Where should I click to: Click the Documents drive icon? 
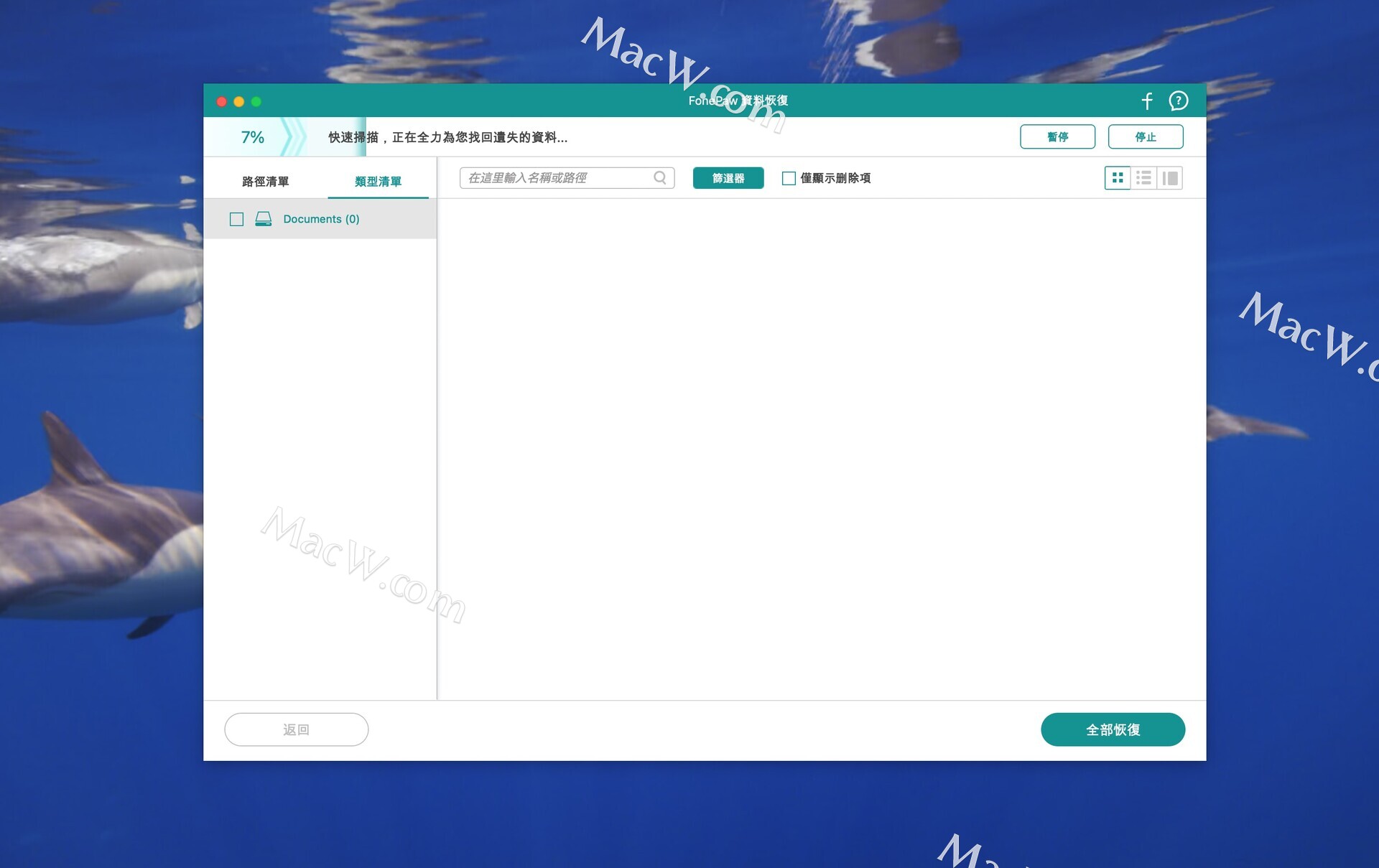coord(264,219)
